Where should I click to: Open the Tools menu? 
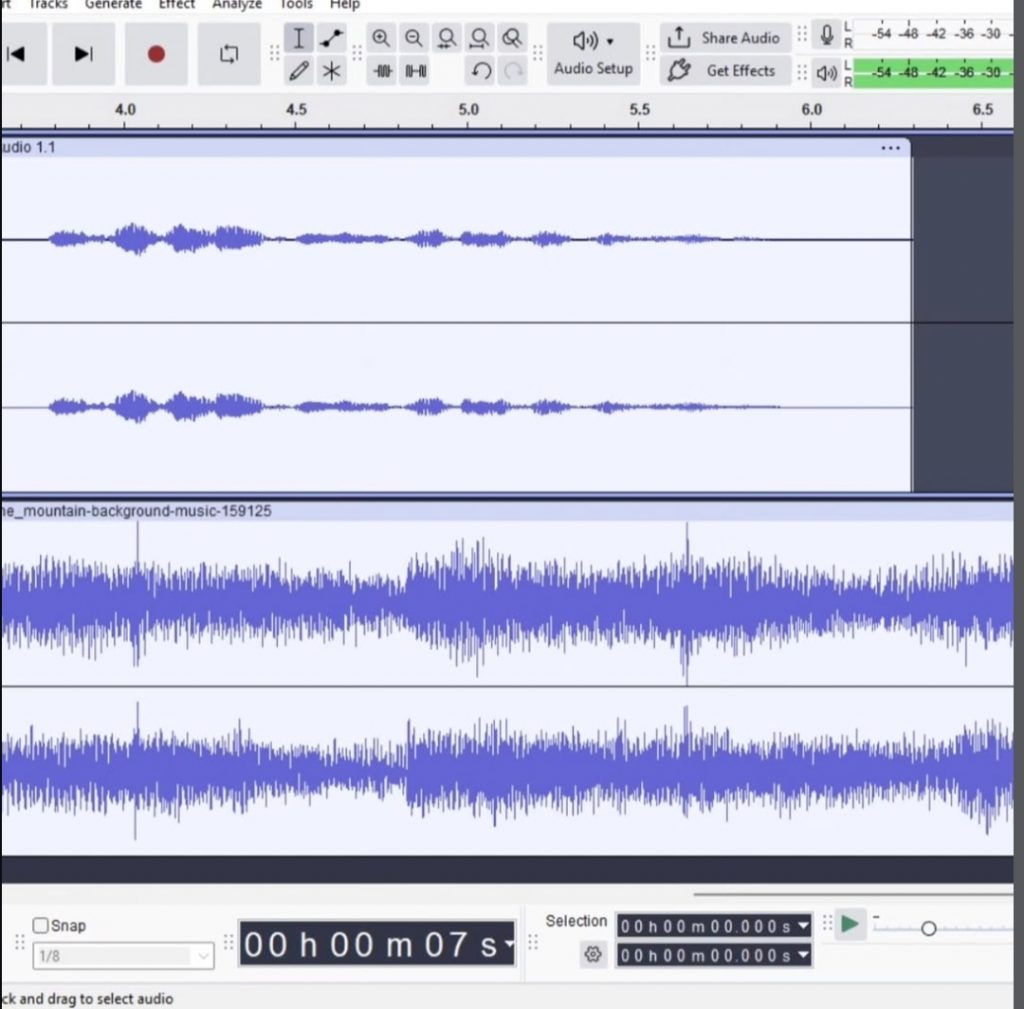pyautogui.click(x=296, y=5)
